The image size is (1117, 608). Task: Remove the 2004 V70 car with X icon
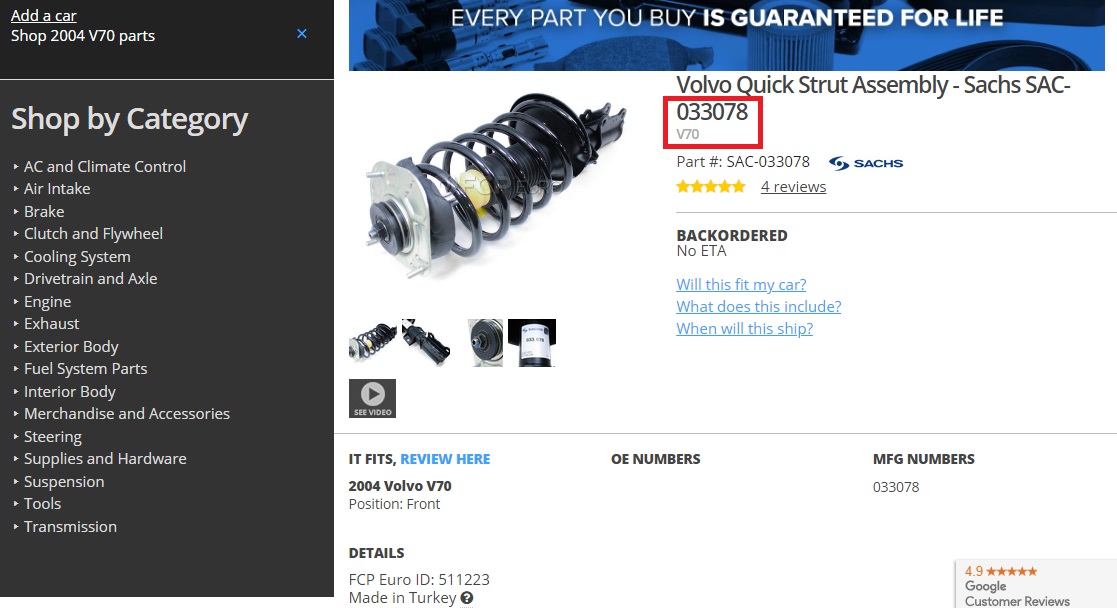302,34
